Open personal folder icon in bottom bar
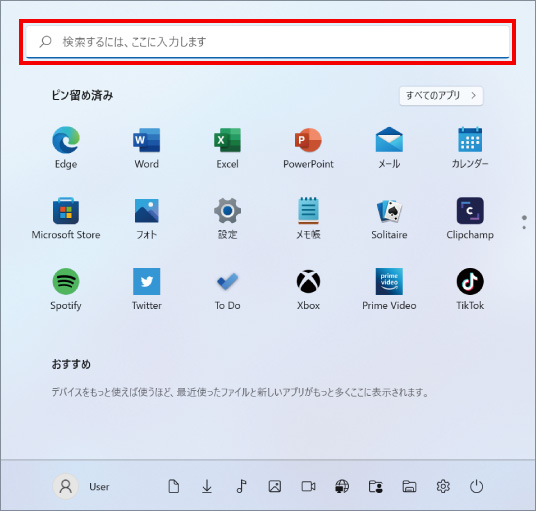 click(x=375, y=486)
